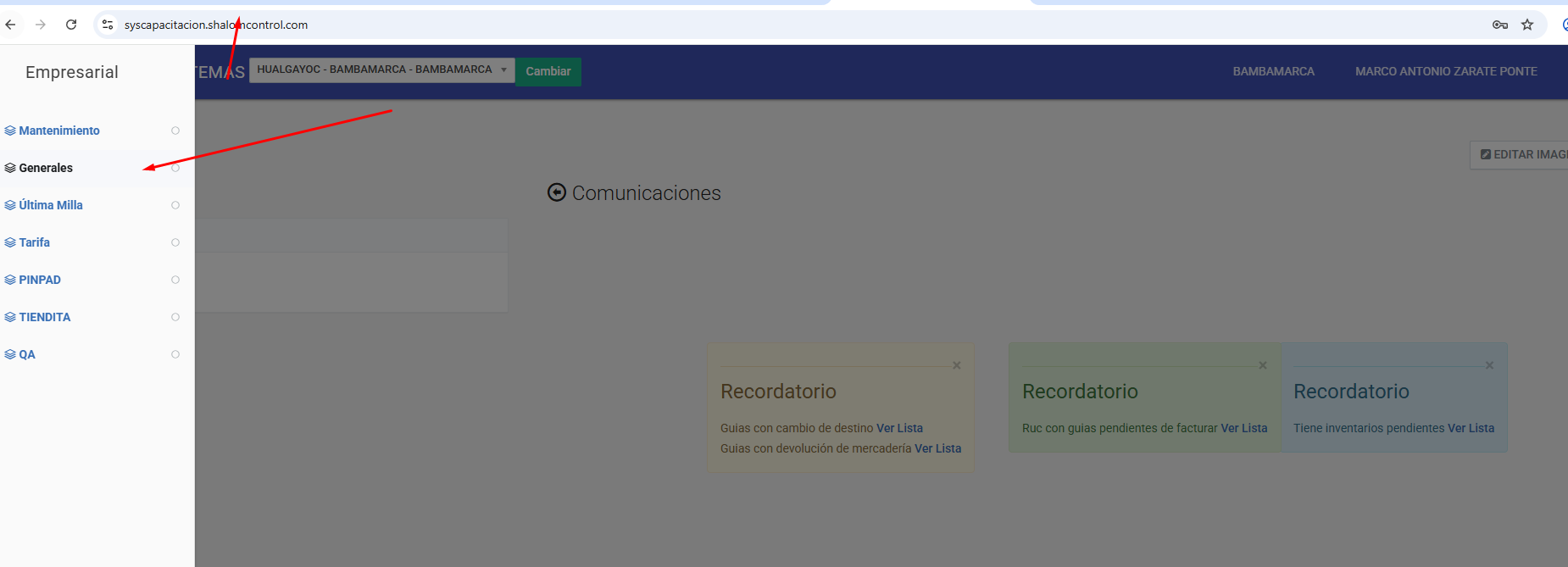Reload the page with refresh icon
Screen dimensions: 1568x567
tap(71, 25)
